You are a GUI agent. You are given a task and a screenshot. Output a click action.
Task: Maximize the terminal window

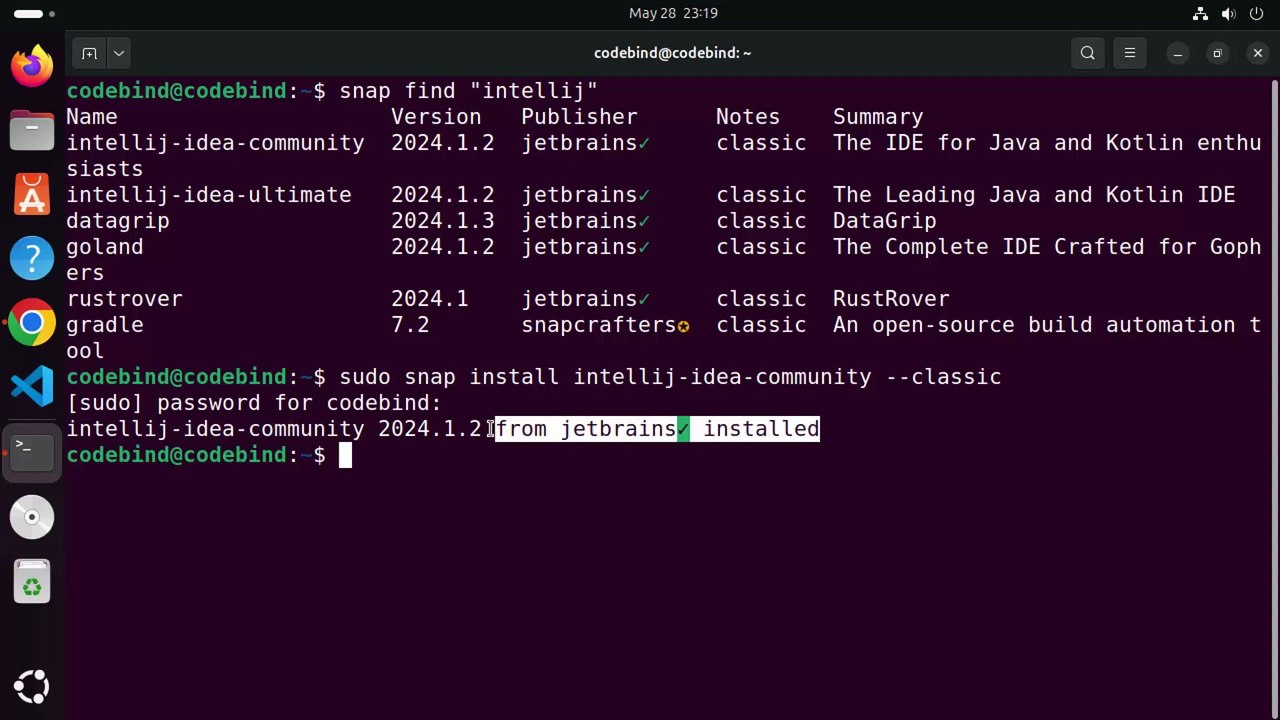click(x=1217, y=53)
